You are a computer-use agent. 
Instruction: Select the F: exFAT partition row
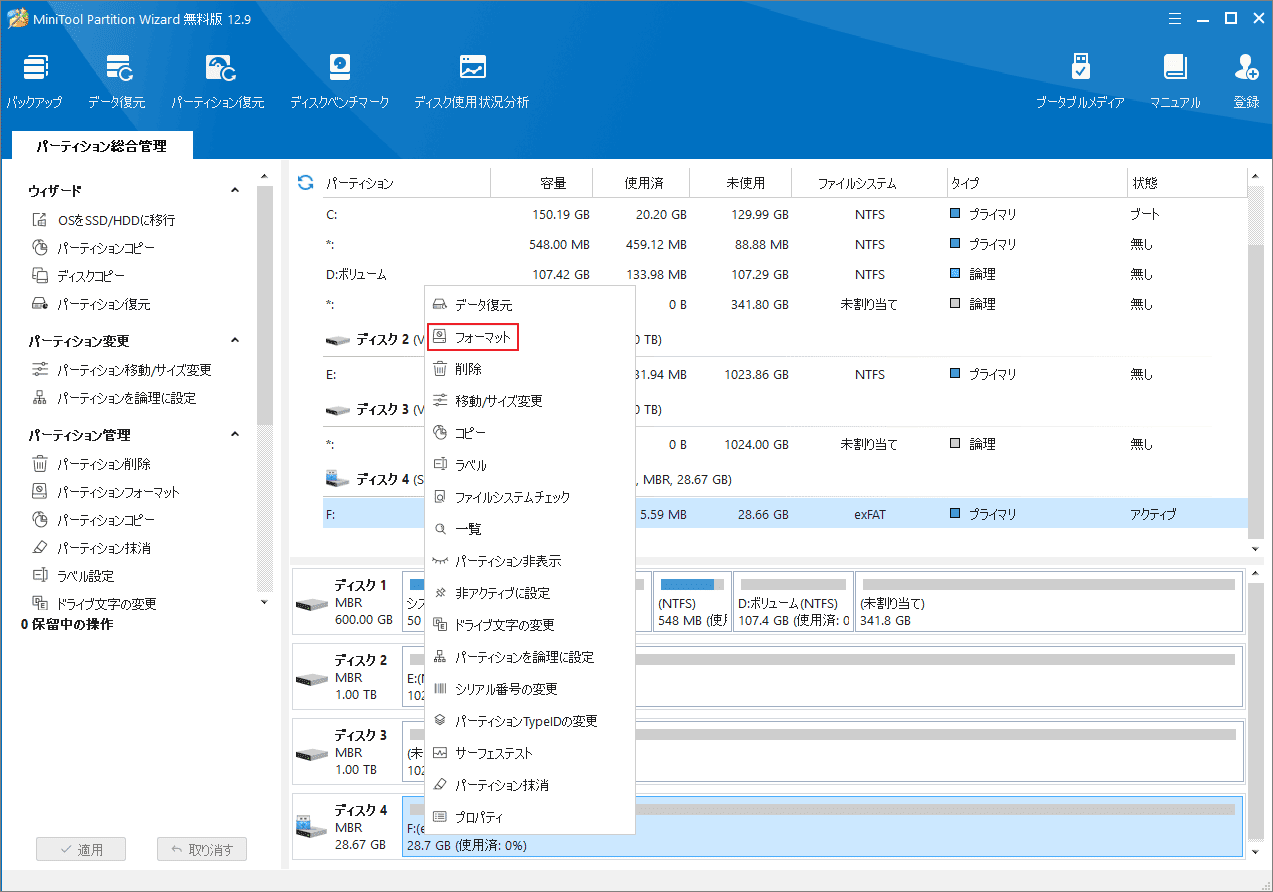pos(784,514)
